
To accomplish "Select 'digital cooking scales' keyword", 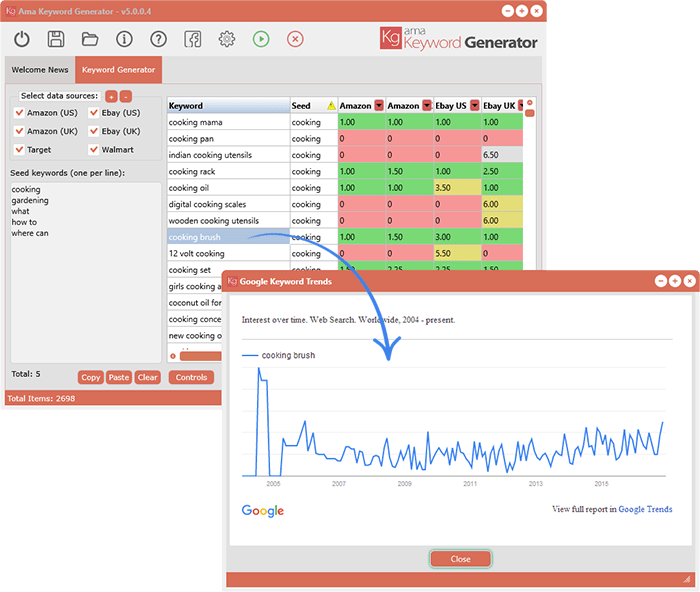I will (228, 204).
